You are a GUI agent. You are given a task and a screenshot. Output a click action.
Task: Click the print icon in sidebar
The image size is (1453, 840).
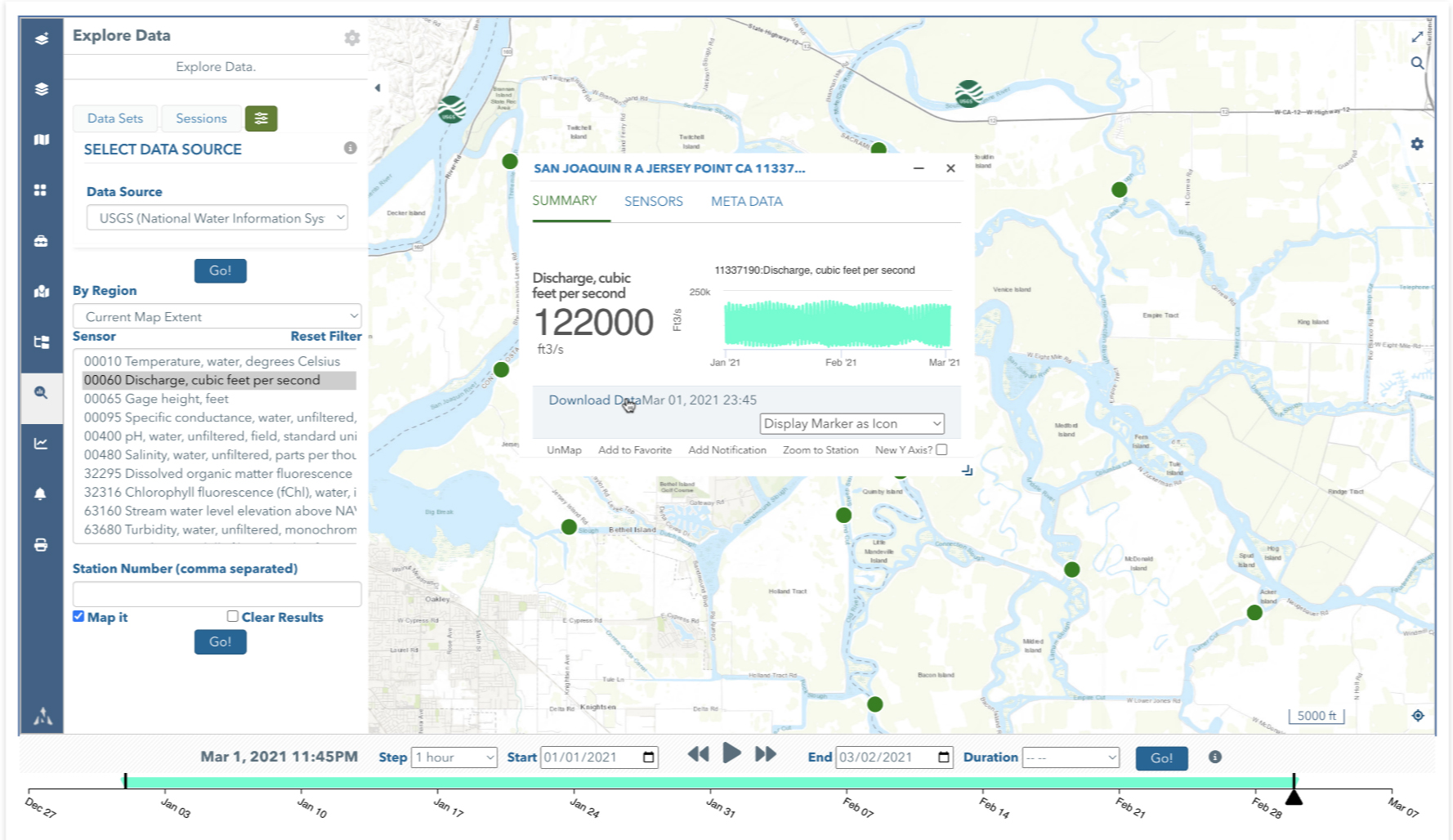point(41,545)
